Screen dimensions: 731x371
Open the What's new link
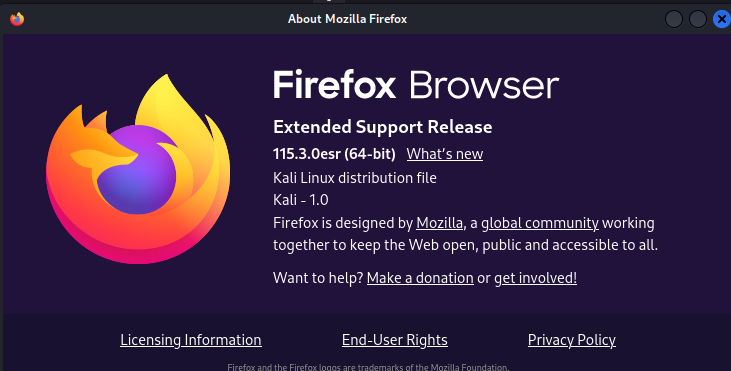coord(445,154)
